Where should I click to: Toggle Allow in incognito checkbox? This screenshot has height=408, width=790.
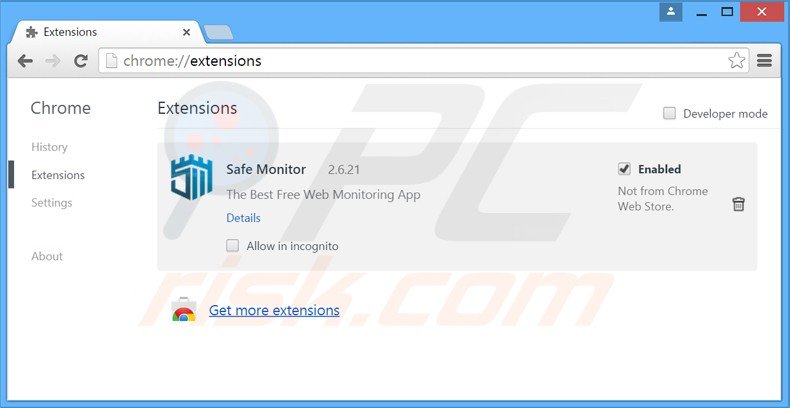pyautogui.click(x=233, y=245)
